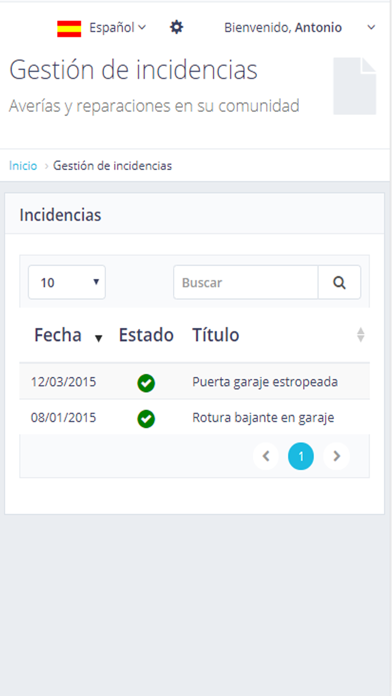Viewport: 392px width, 696px height.
Task: Open the rows-per-page dropdown showing 10
Action: (x=67, y=282)
